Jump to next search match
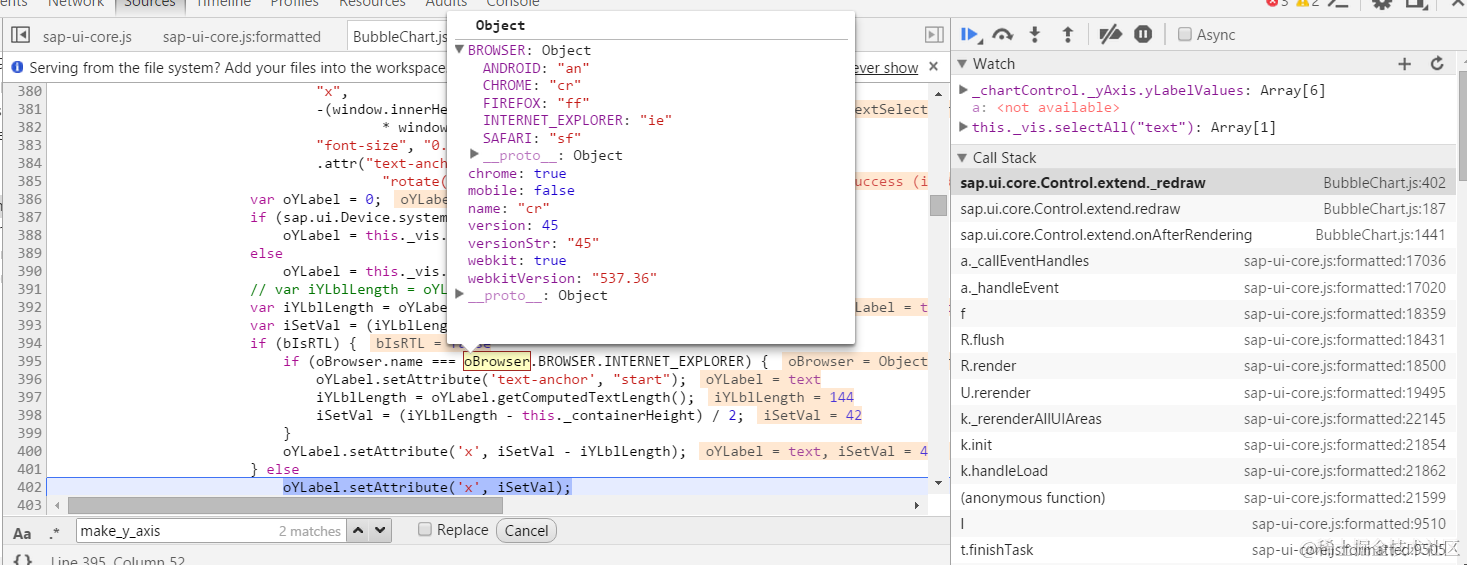Image resolution: width=1467 pixels, height=565 pixels. [381, 531]
